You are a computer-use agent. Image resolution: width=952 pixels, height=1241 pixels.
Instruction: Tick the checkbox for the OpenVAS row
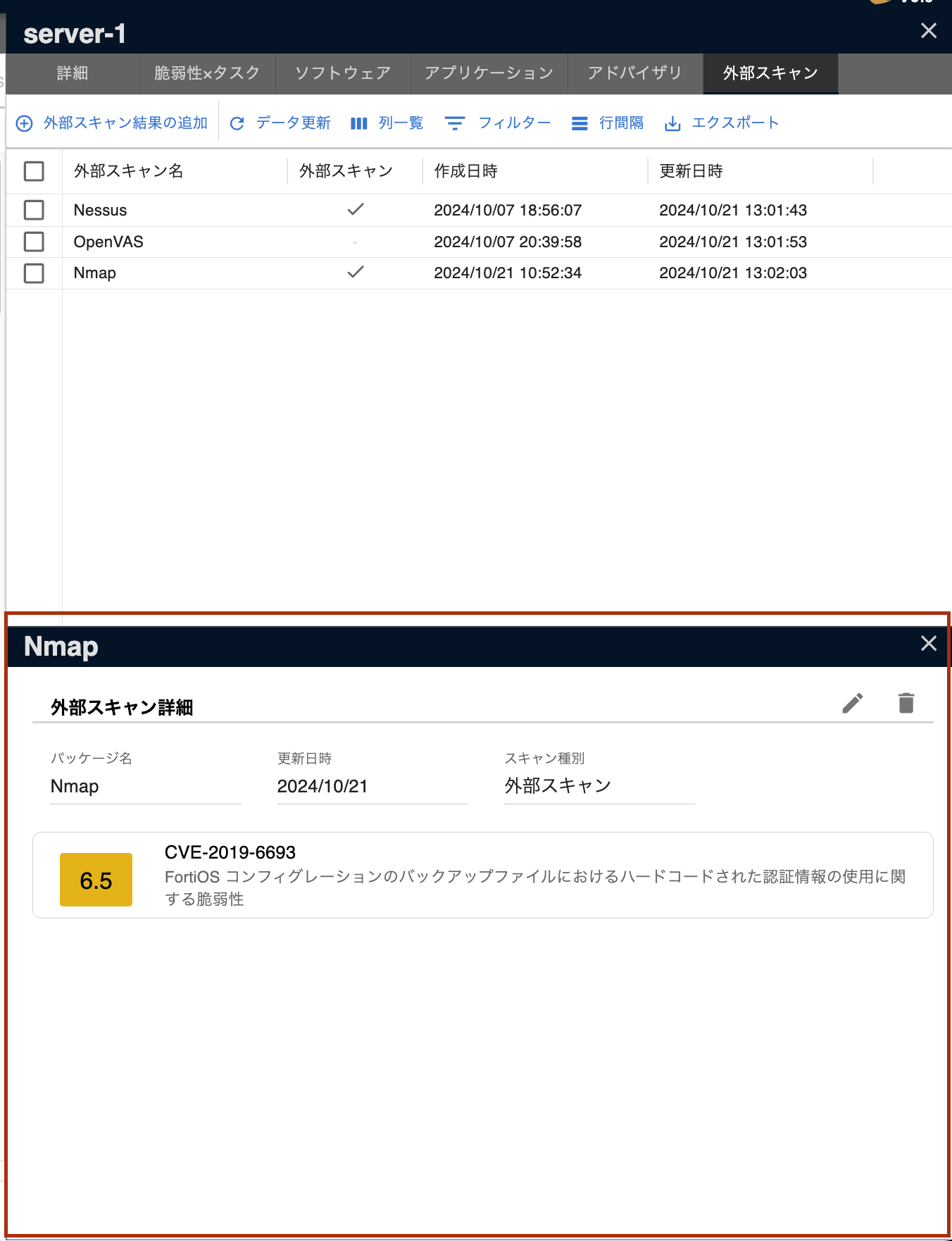tap(34, 242)
